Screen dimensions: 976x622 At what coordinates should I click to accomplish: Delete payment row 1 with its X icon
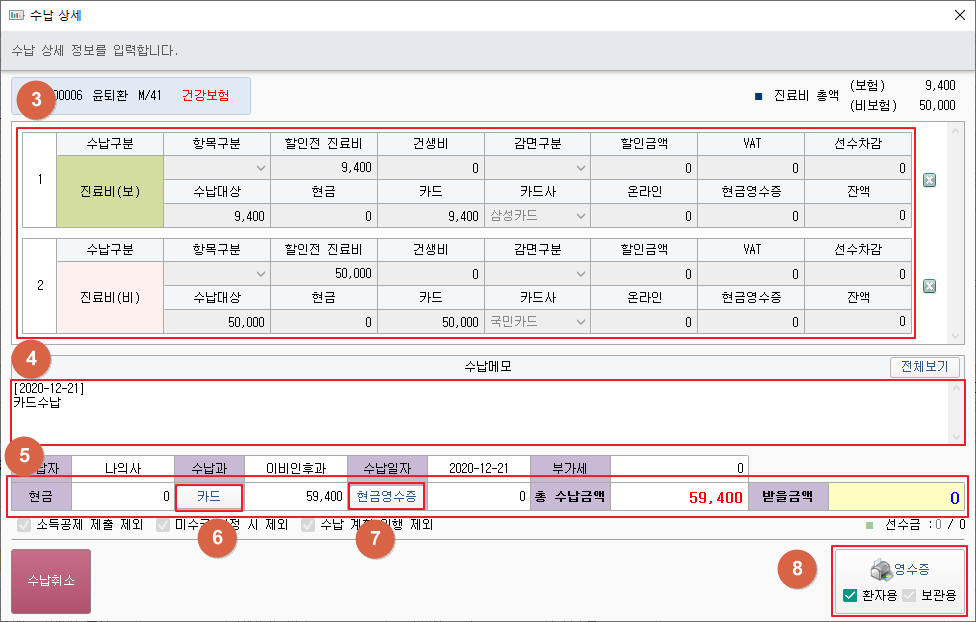(x=929, y=181)
